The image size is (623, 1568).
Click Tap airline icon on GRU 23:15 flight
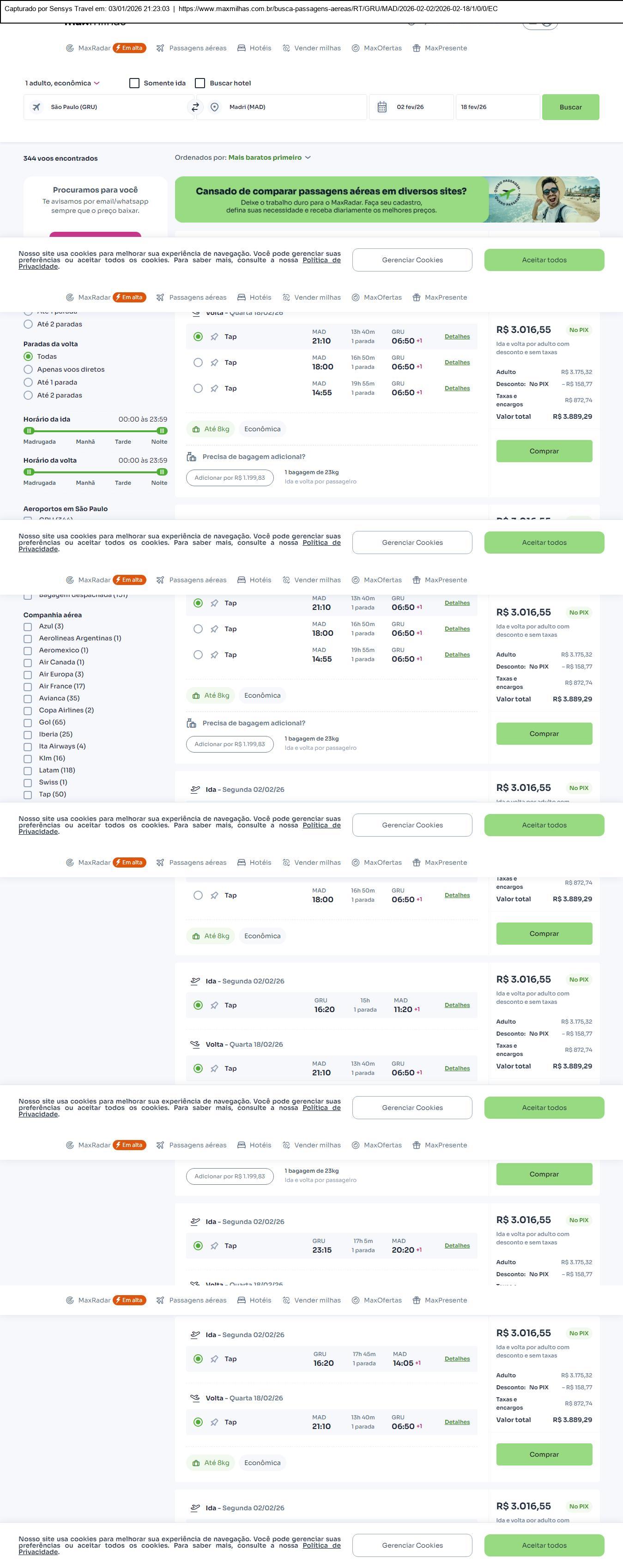pyautogui.click(x=214, y=1245)
